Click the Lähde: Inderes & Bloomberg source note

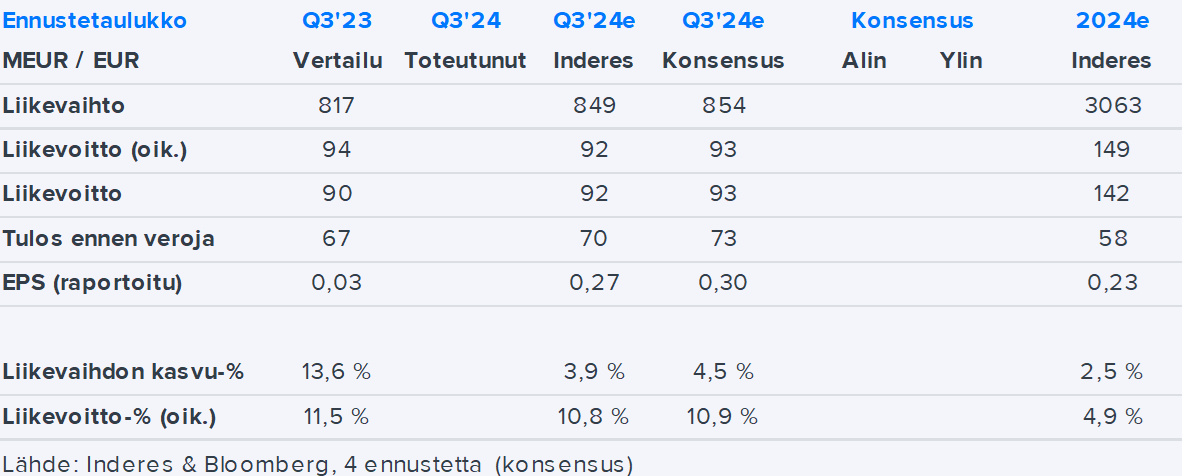click(x=318, y=464)
